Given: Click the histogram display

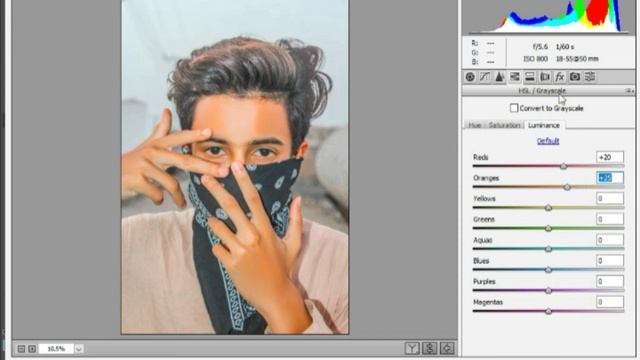Looking at the screenshot, I should tap(548, 16).
